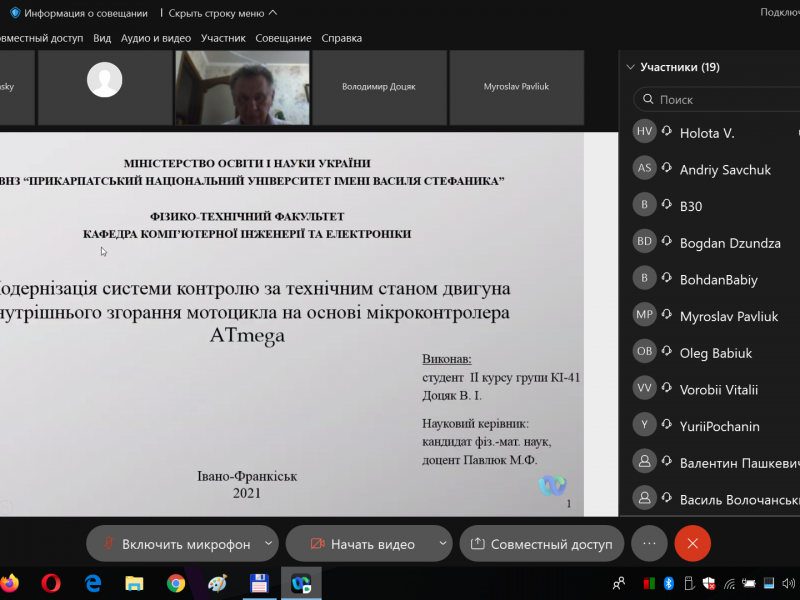
Task: Open the Paint icon in the taskbar
Action: click(x=217, y=582)
